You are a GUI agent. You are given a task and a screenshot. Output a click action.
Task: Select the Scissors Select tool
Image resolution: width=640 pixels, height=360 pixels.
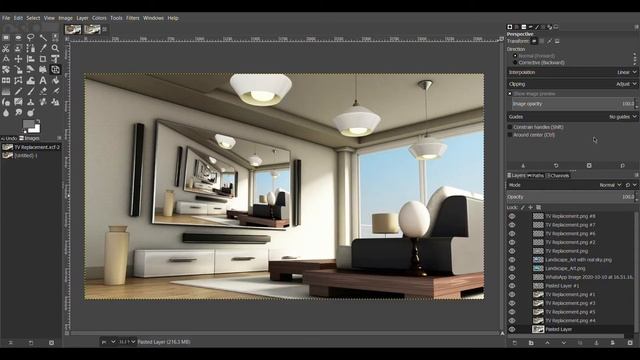click(6, 48)
